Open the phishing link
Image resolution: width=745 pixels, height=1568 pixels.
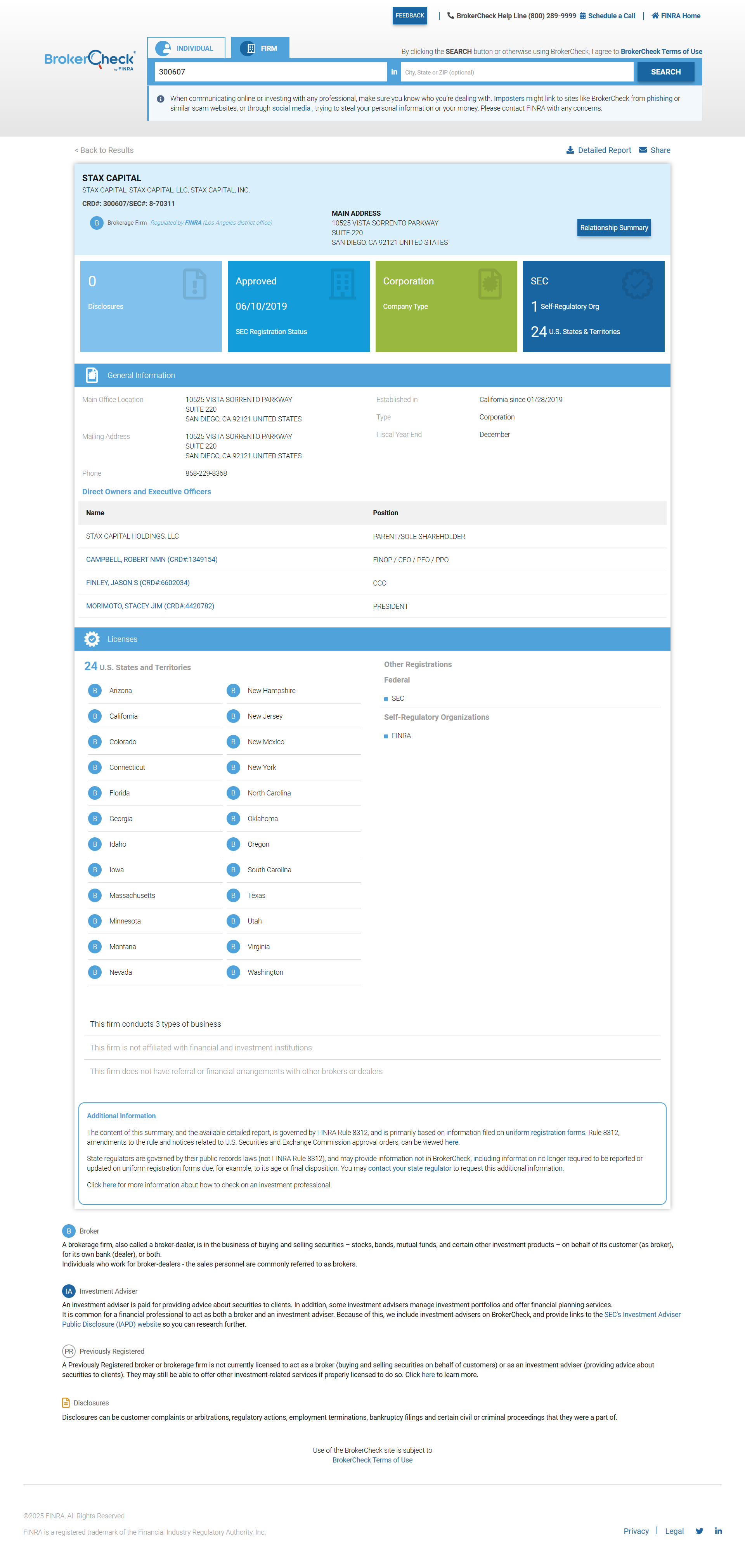[x=659, y=99]
